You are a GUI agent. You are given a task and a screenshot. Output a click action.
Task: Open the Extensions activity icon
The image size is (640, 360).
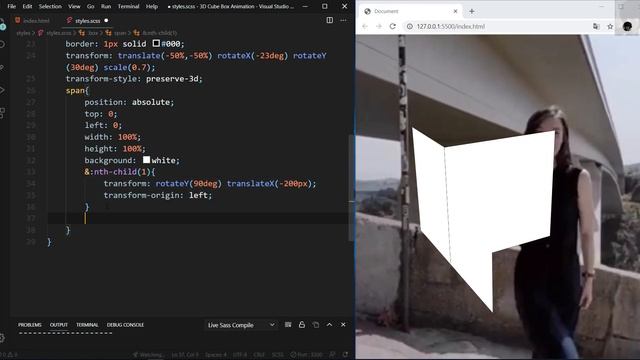click(2, 113)
